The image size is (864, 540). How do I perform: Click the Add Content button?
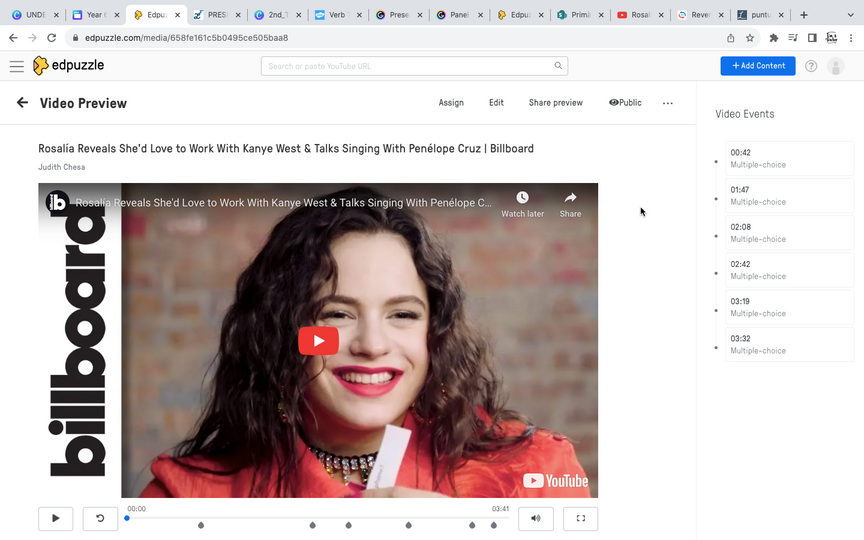click(x=758, y=66)
